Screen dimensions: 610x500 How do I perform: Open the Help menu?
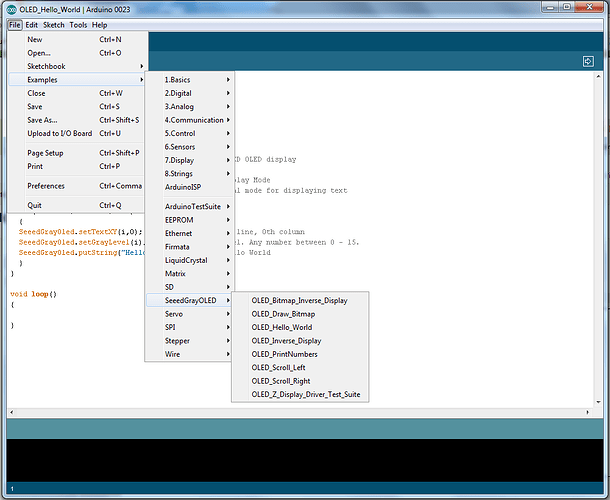tap(100, 25)
